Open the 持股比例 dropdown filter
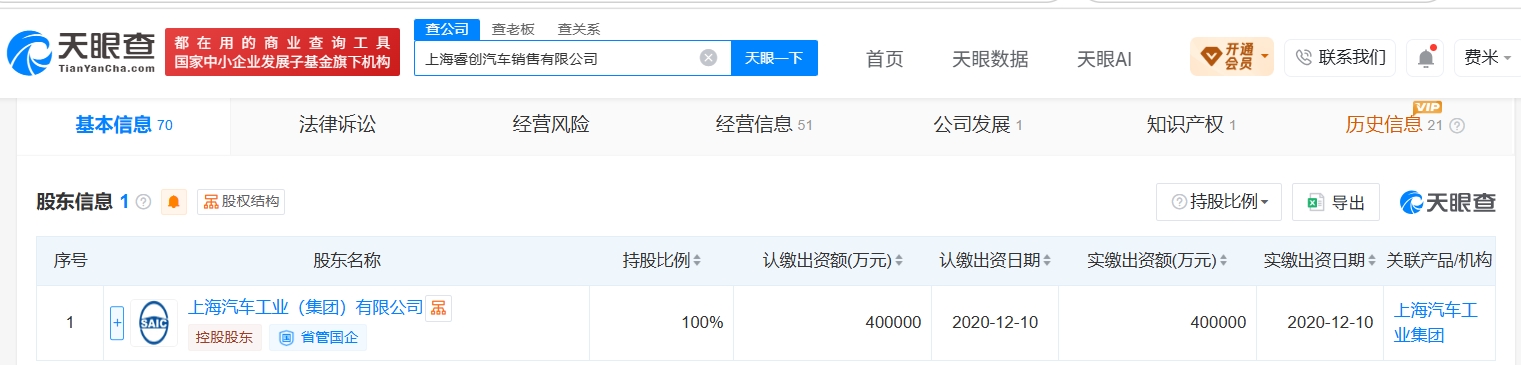The width and height of the screenshot is (1521, 365). pos(1219,202)
